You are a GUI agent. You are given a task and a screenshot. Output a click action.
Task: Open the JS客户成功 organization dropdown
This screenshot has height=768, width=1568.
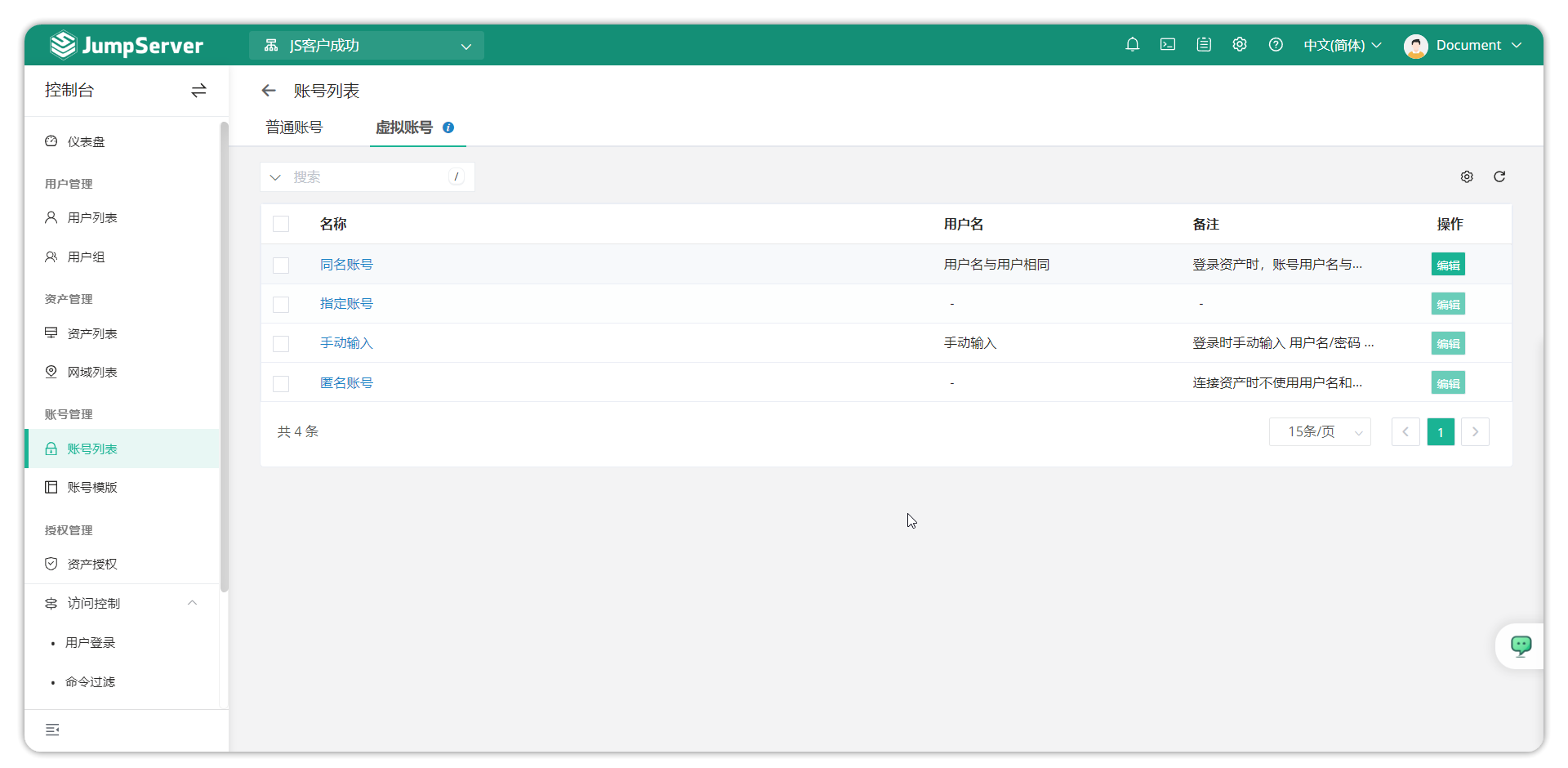(x=367, y=46)
